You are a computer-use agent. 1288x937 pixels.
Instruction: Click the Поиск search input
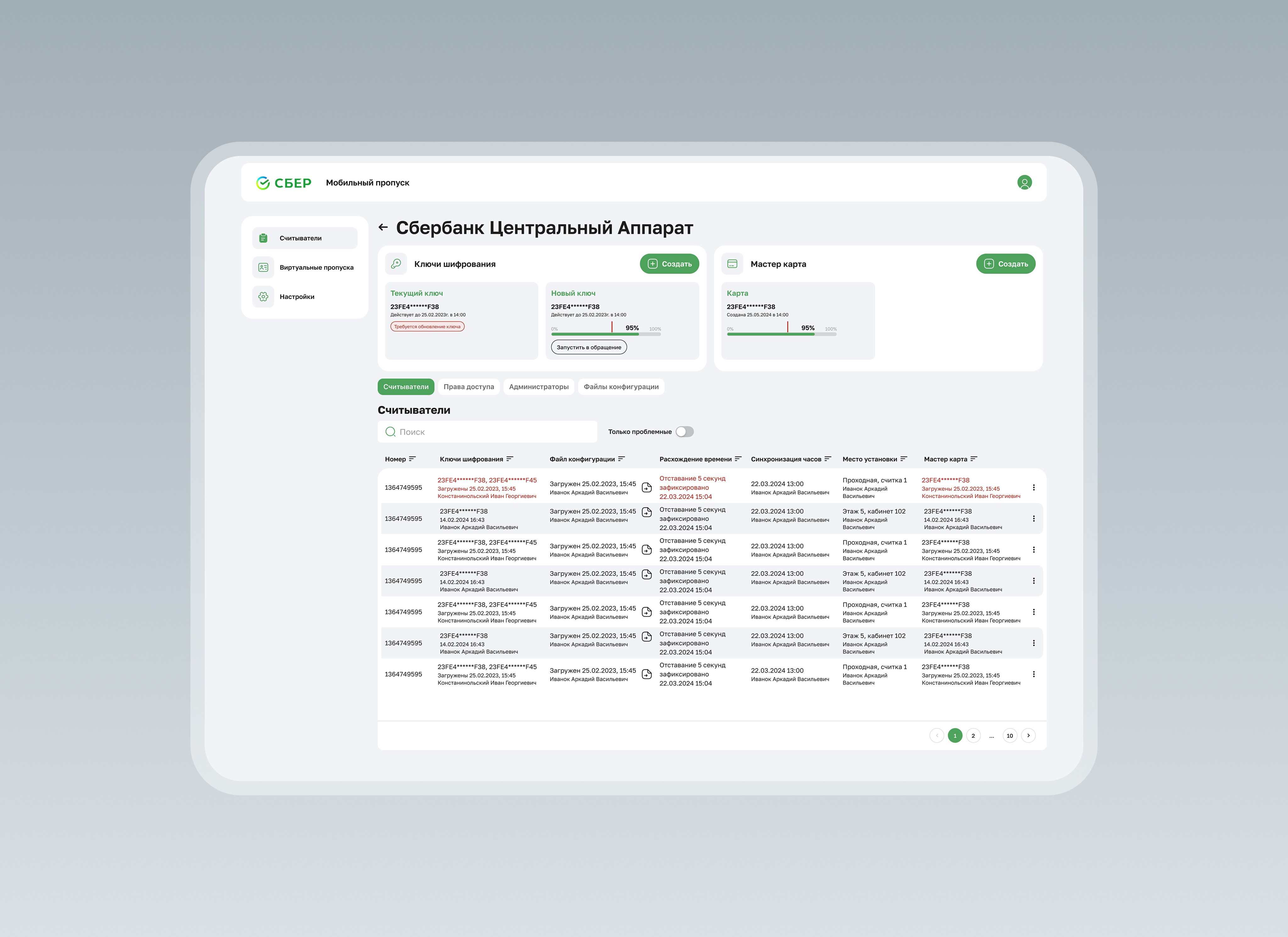(487, 432)
